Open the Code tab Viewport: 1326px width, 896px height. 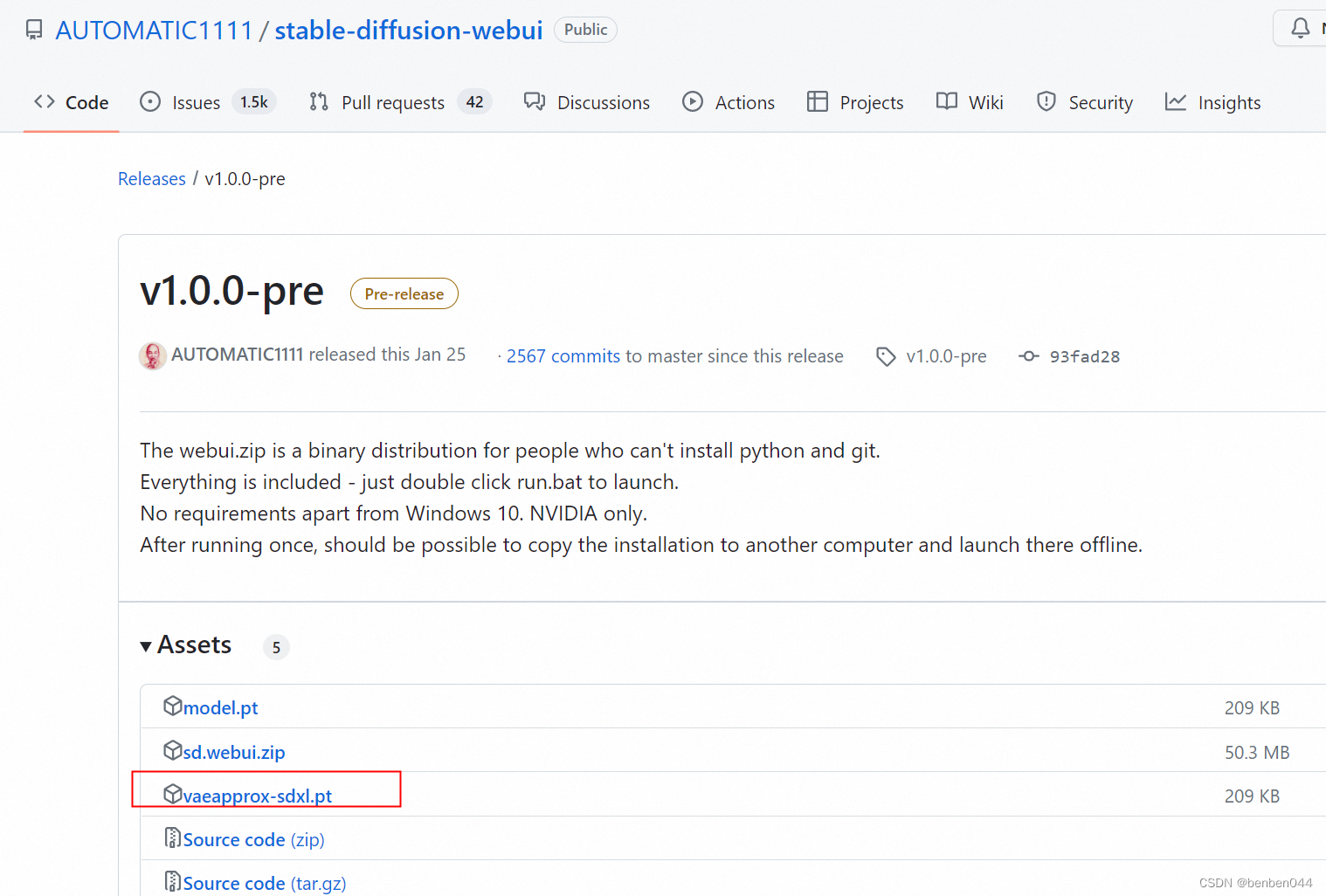click(x=72, y=103)
